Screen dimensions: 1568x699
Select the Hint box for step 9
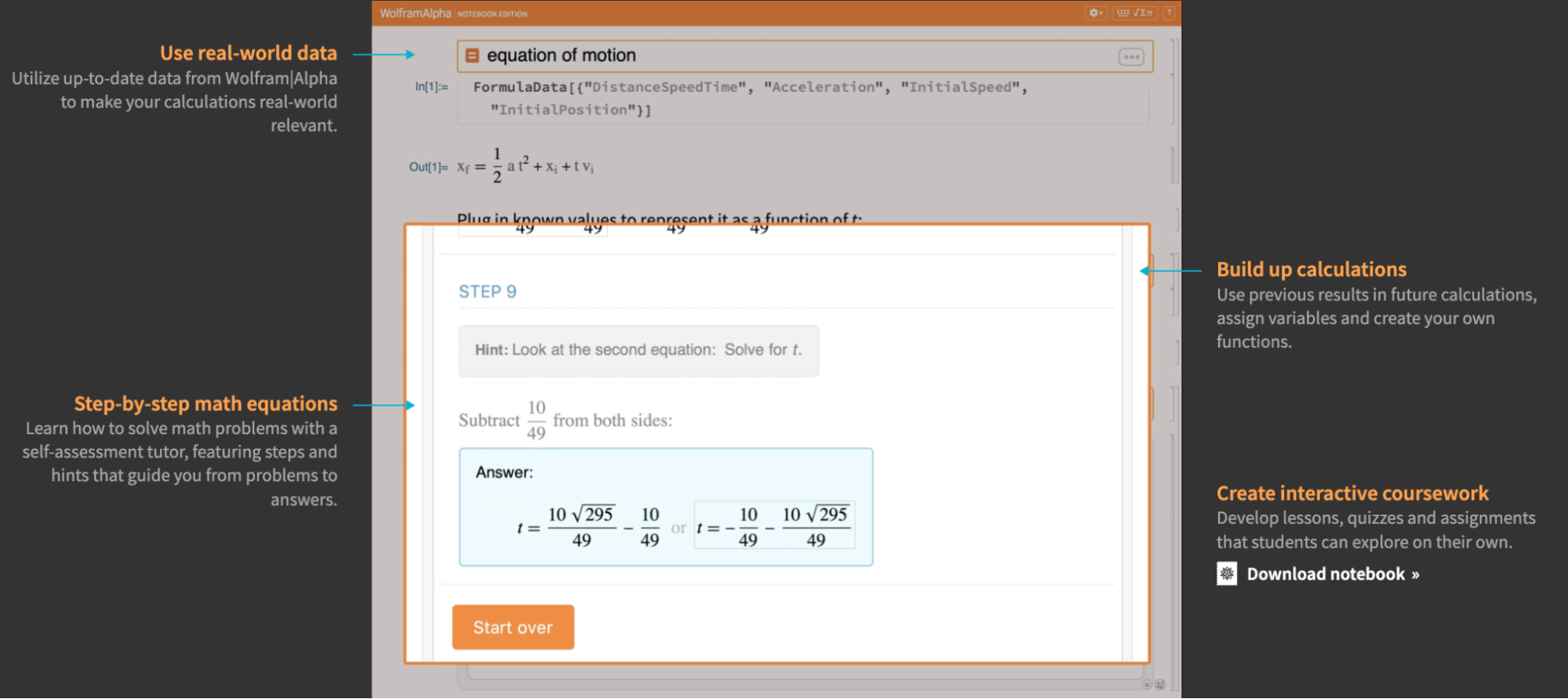(638, 351)
